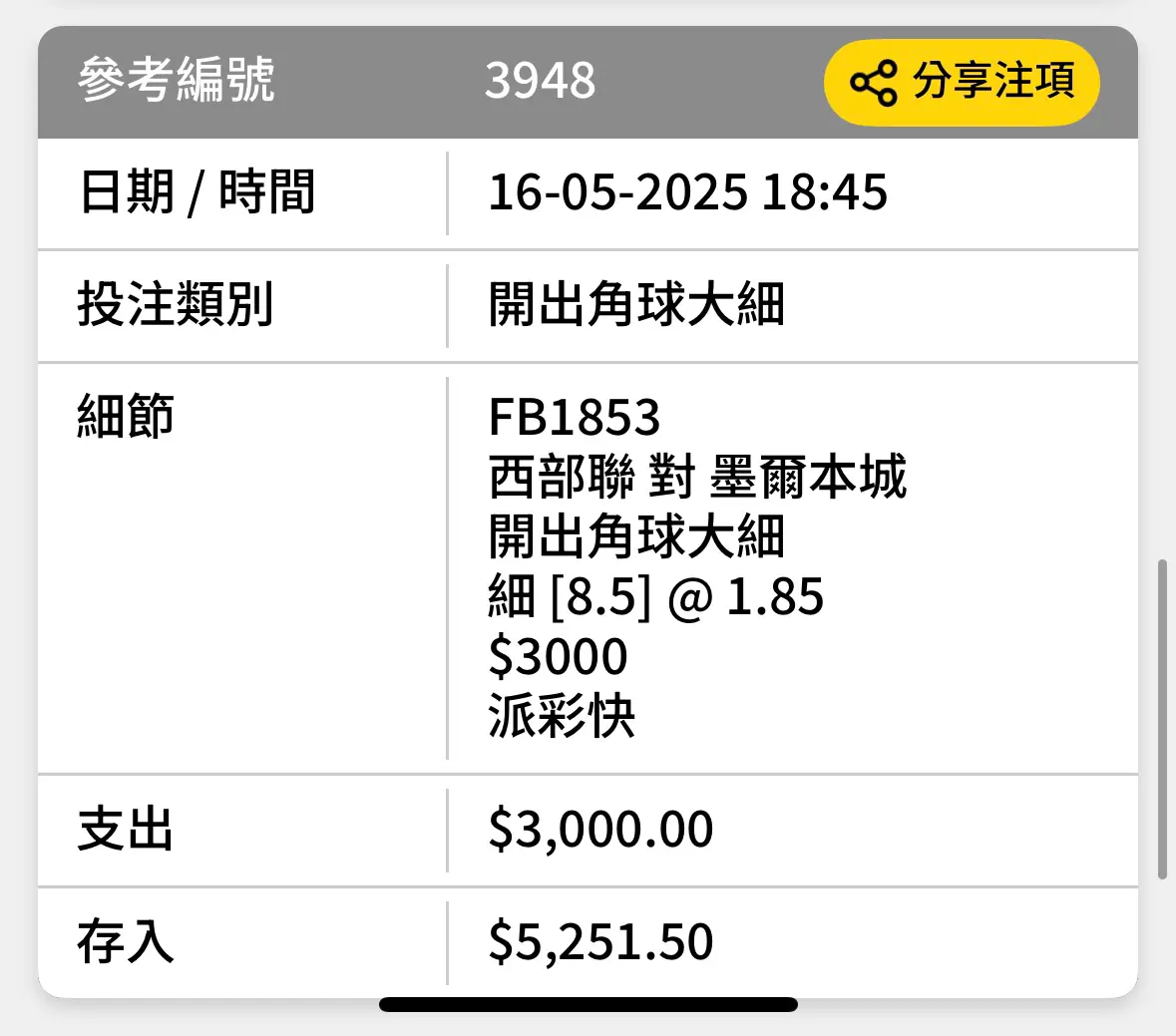Select match code FB1853
1176x1036 pixels.
574,417
